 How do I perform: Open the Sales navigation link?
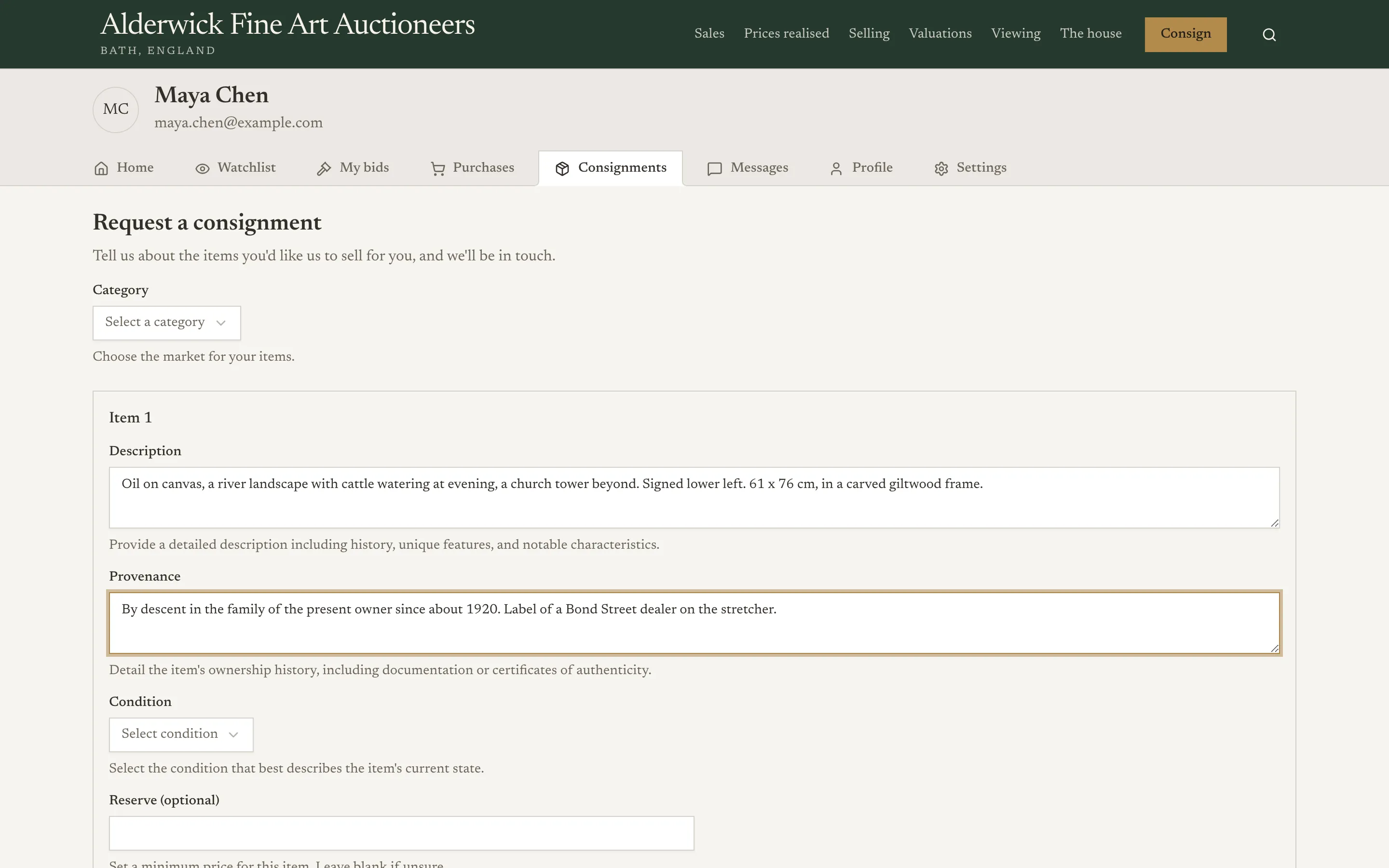click(x=709, y=33)
